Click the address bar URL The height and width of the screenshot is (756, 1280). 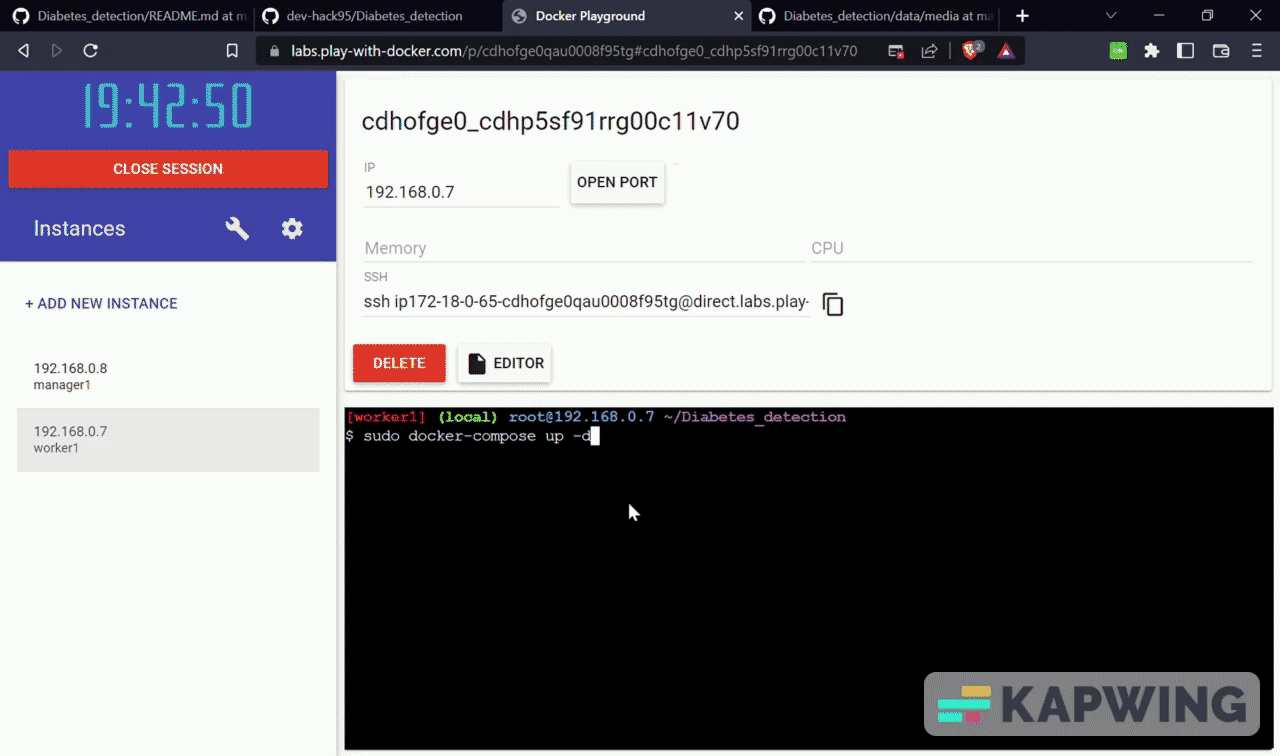click(x=574, y=51)
